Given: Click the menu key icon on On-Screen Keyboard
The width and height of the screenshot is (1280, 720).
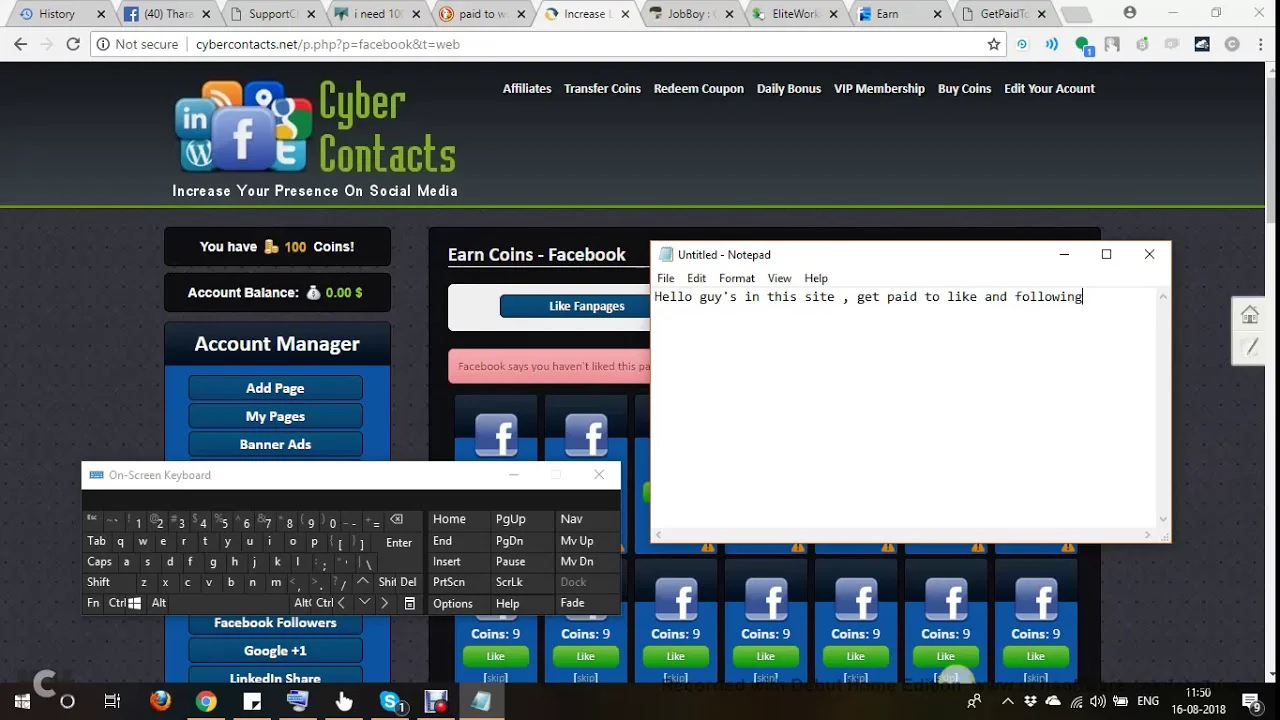Looking at the screenshot, I should coord(409,603).
